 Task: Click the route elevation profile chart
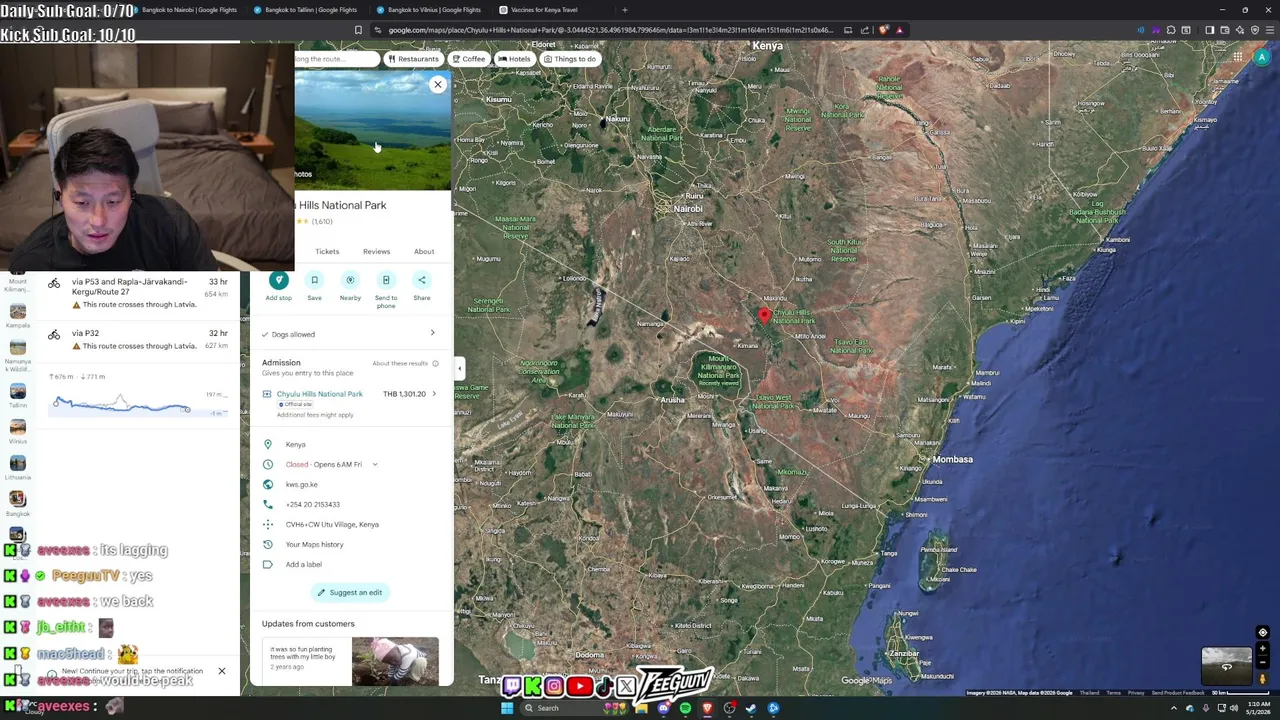138,403
